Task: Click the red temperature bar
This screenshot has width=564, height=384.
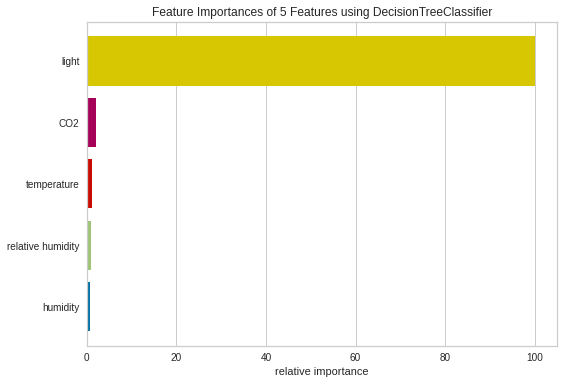Action: [90, 184]
